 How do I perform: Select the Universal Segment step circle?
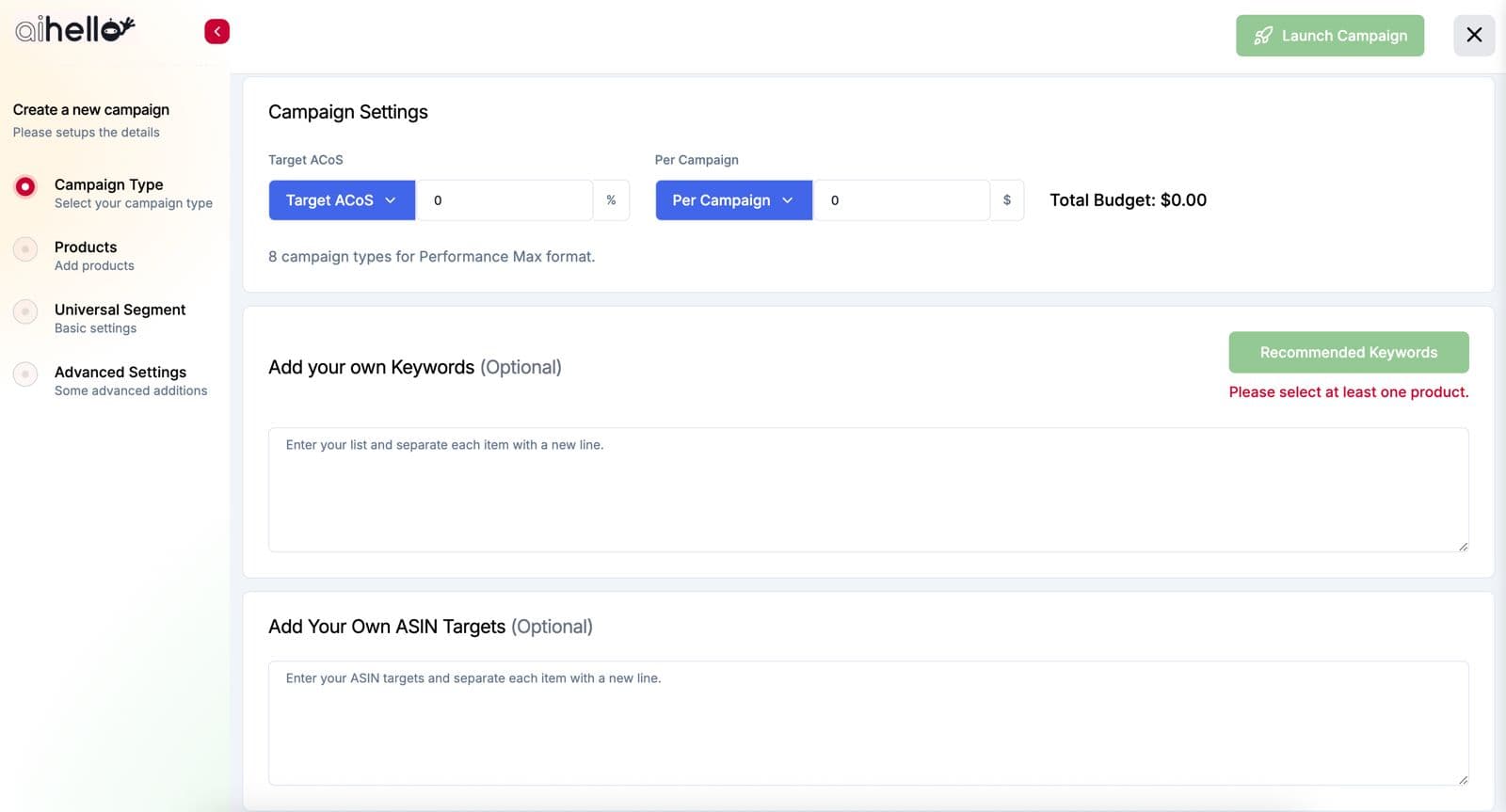25,311
